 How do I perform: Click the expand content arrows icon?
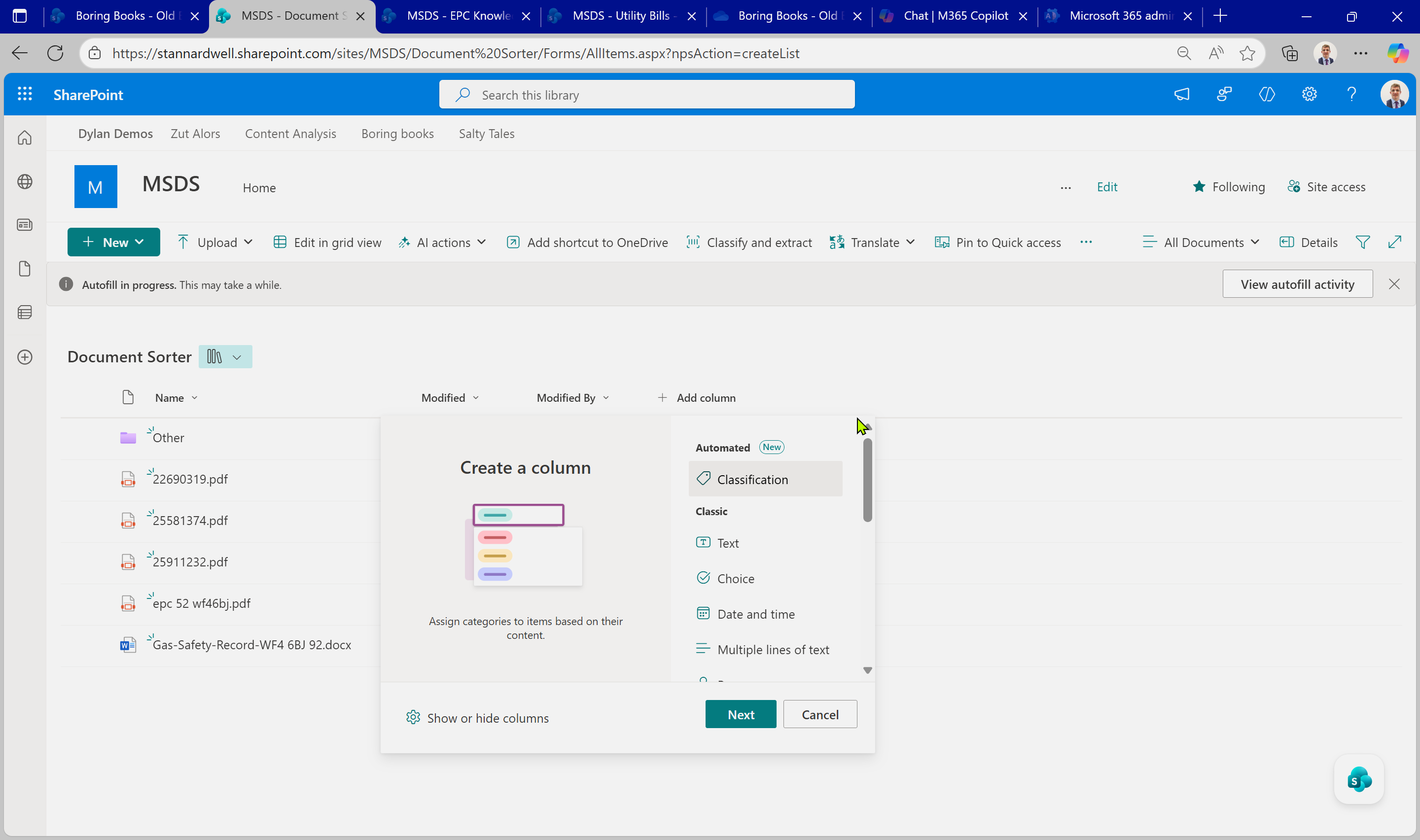(x=1394, y=242)
